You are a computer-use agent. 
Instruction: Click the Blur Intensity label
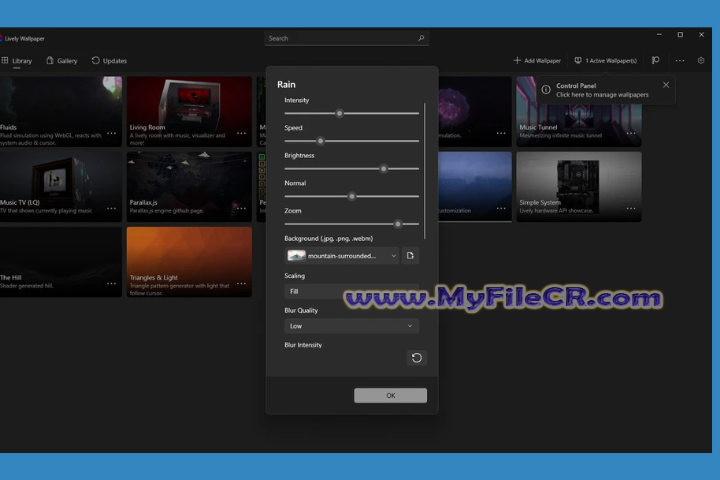click(x=303, y=345)
